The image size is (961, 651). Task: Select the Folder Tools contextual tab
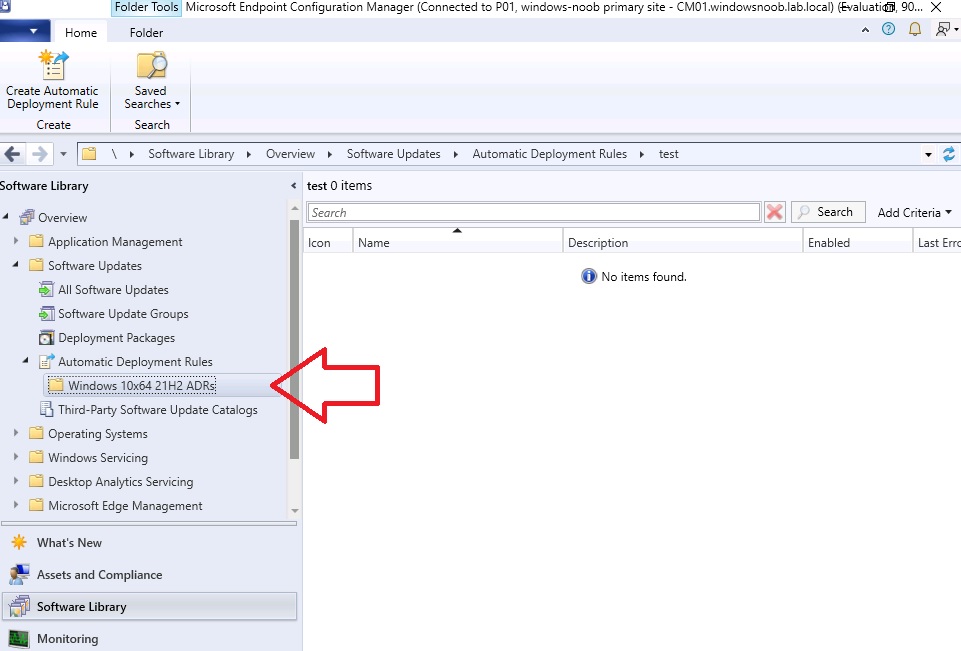point(147,7)
